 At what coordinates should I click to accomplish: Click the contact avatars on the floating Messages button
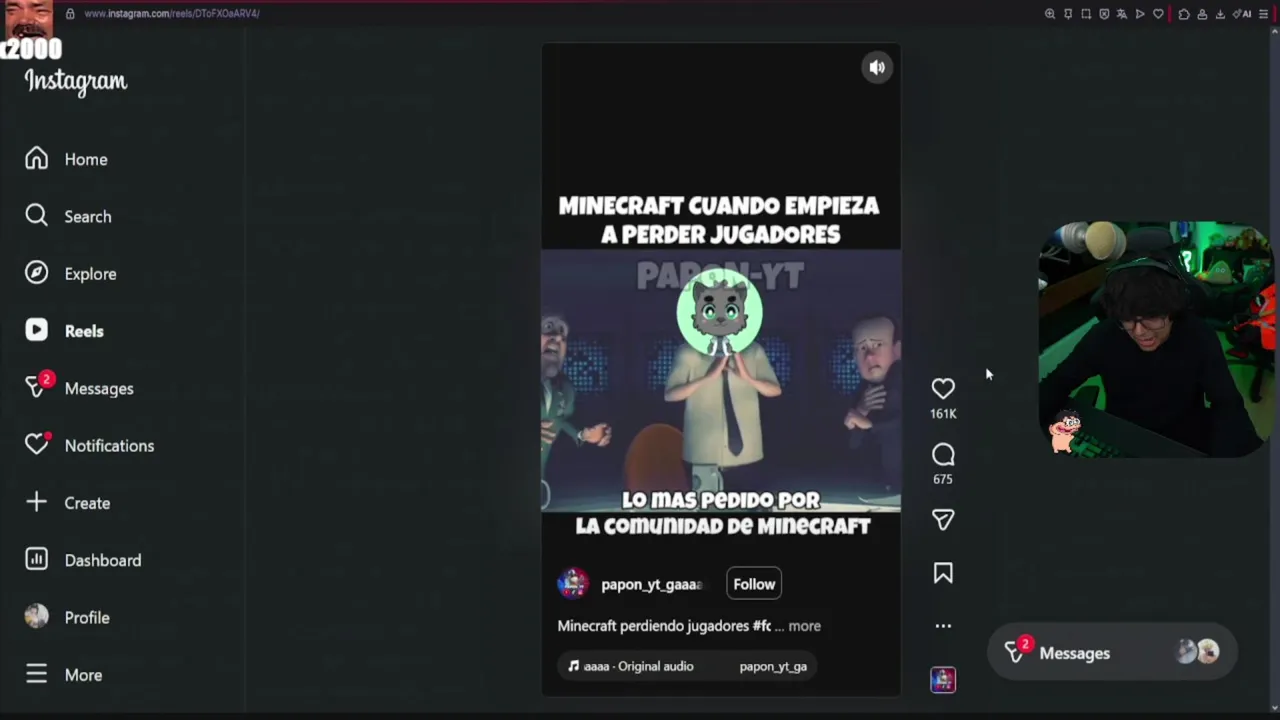[x=1198, y=652]
